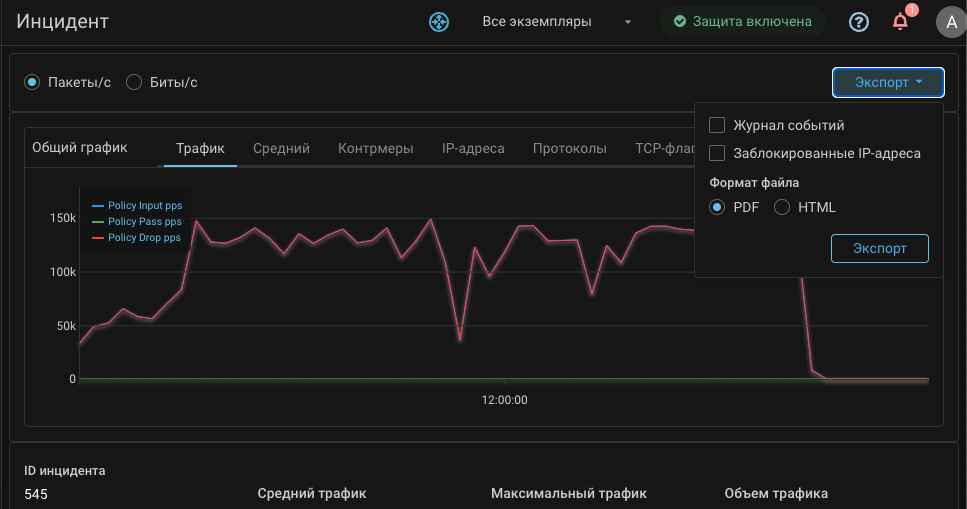Choose HTML file format
This screenshot has height=509, width=967.
pyautogui.click(x=782, y=207)
